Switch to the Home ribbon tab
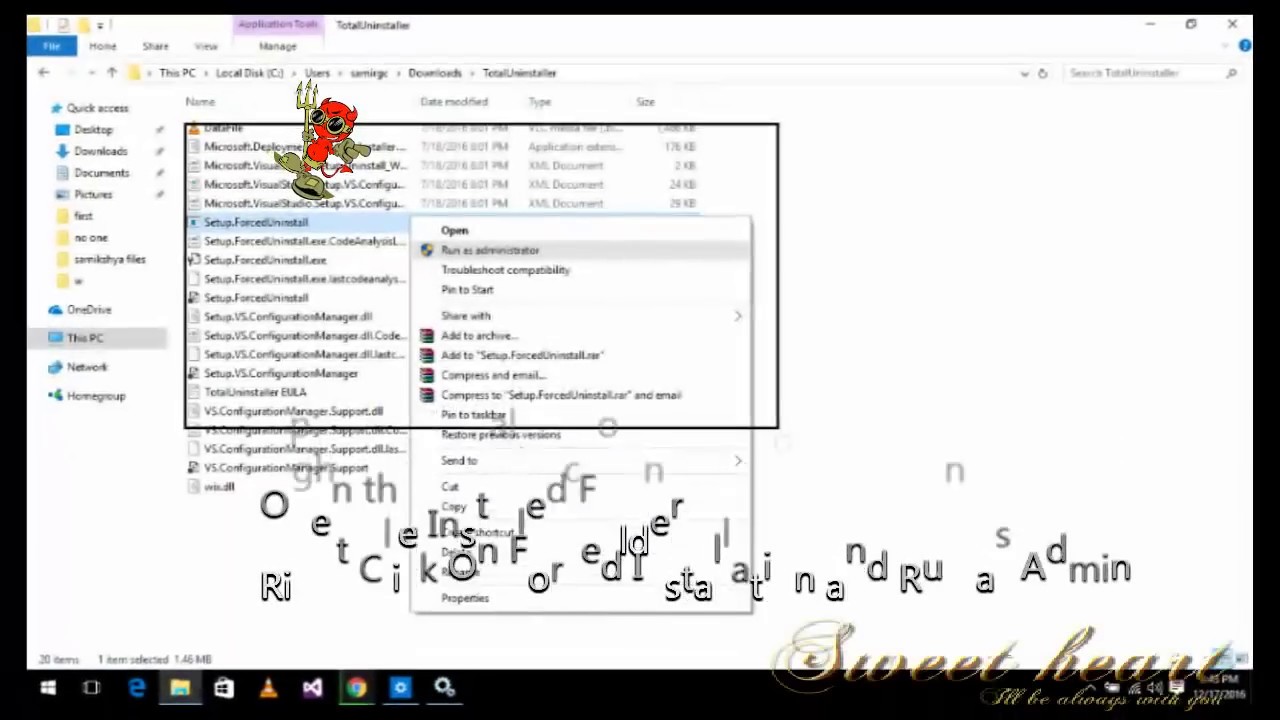 coord(102,46)
